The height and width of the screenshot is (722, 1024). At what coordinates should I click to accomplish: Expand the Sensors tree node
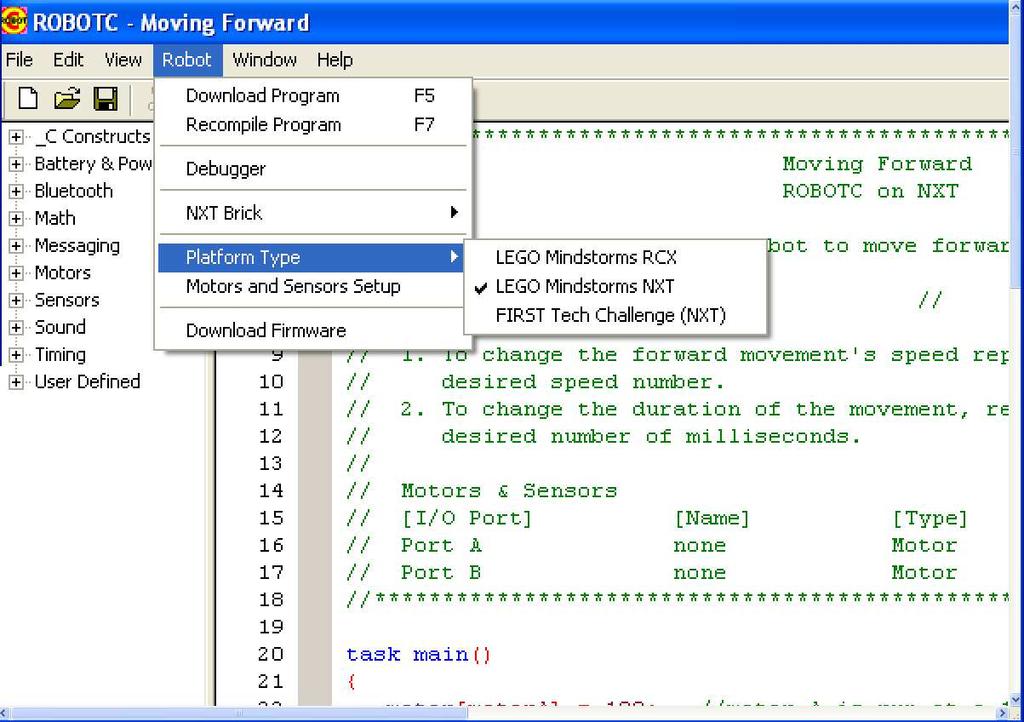click(x=16, y=300)
